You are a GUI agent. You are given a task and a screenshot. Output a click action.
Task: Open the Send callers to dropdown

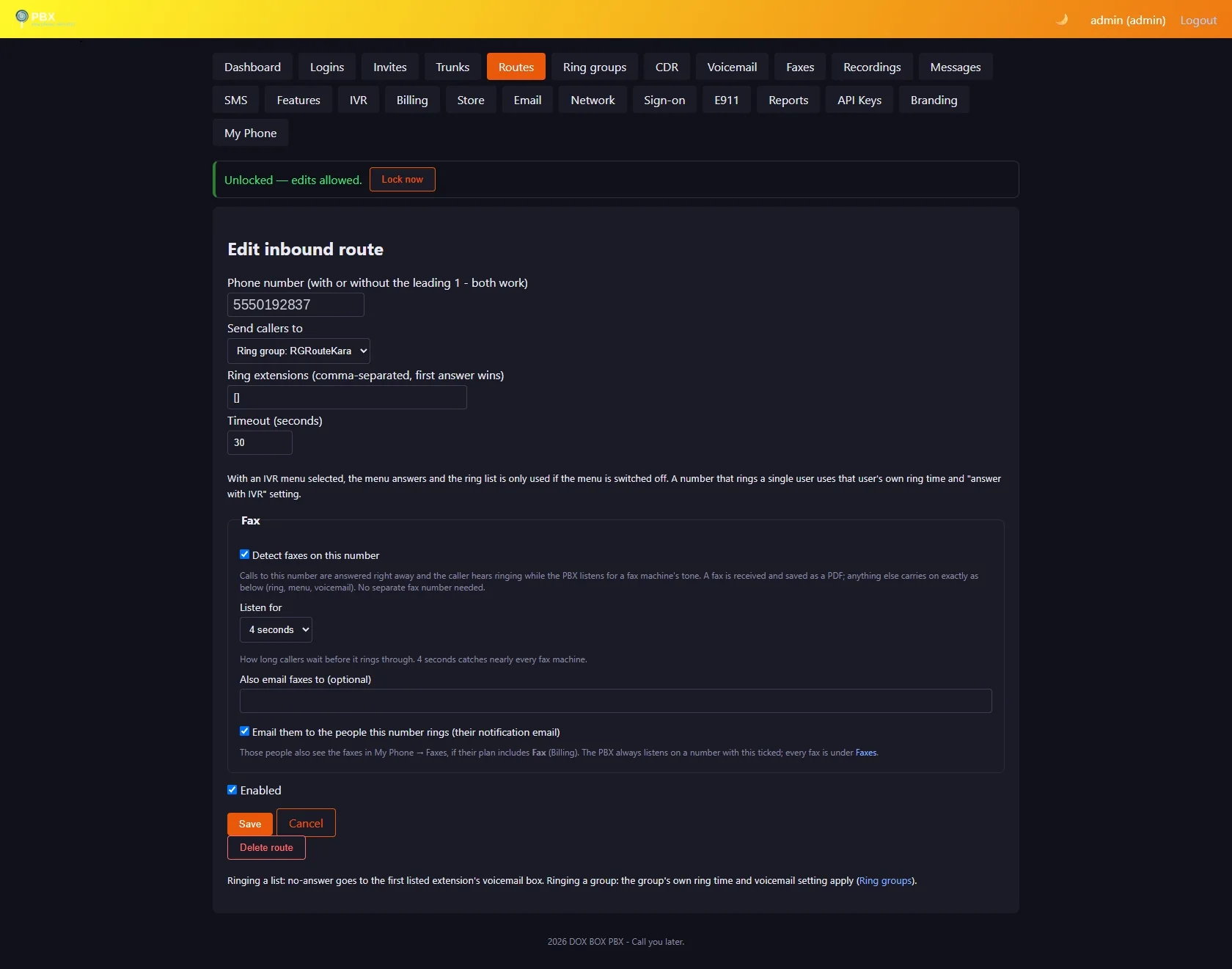298,351
